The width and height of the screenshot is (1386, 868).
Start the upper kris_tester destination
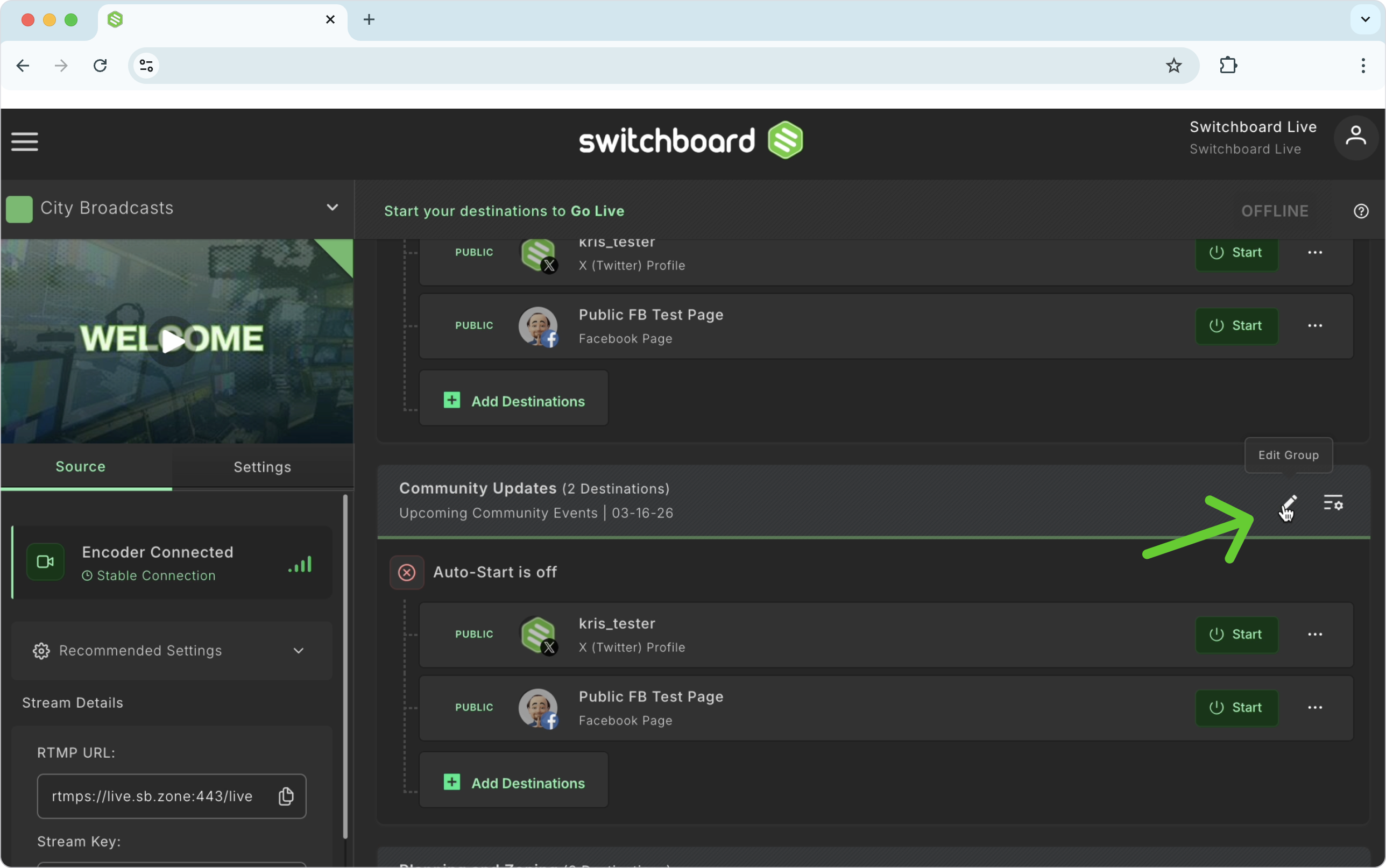1237,253
